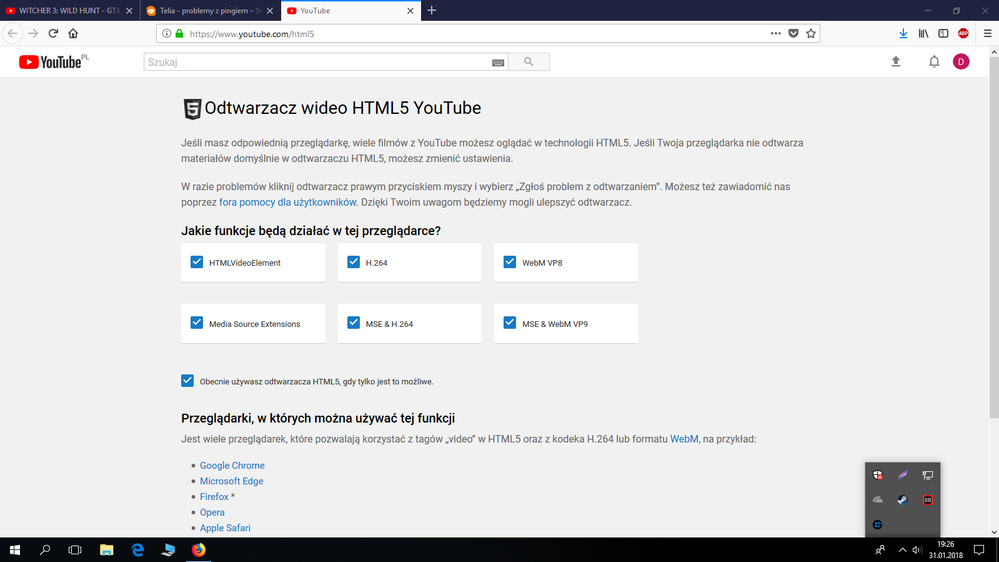Toggle the H.264 checkbox

[x=354, y=262]
